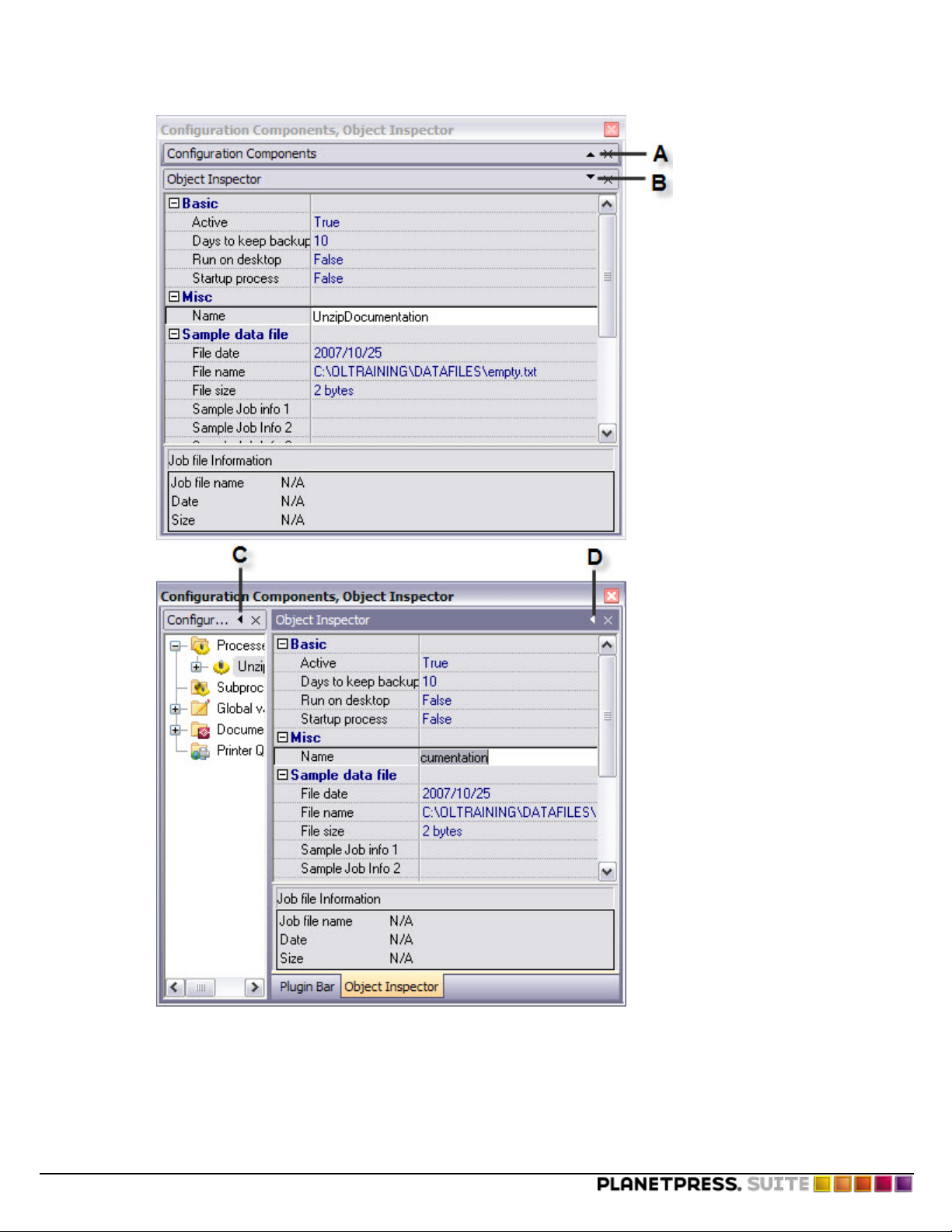Collapse Sample data file group in lower screenshot

(283, 775)
